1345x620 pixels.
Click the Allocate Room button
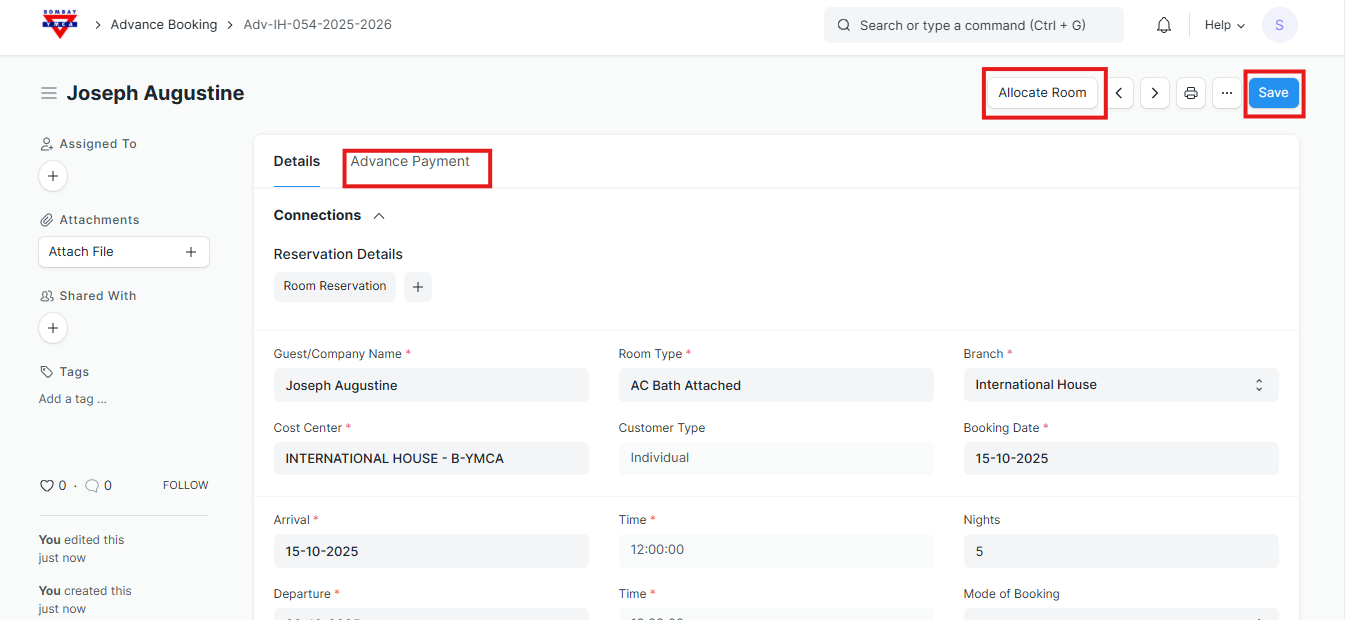coord(1042,93)
